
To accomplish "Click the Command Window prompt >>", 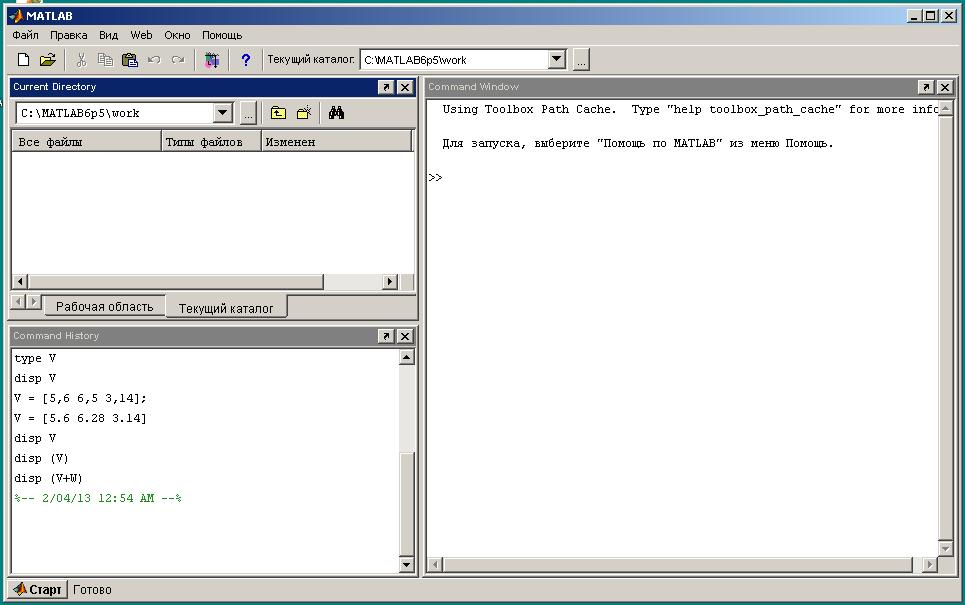I will point(435,178).
